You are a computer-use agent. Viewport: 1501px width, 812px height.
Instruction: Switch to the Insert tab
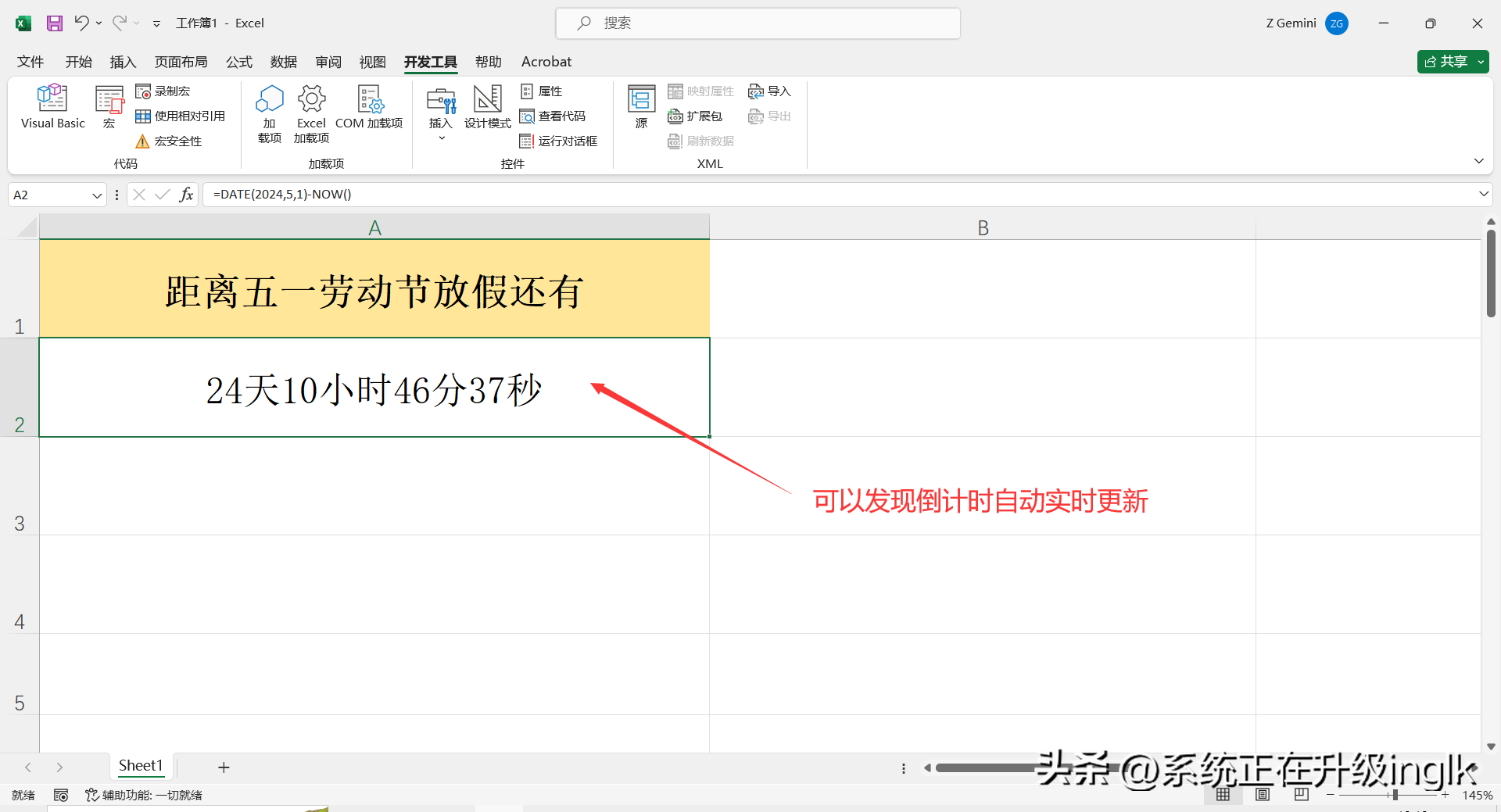click(x=123, y=62)
